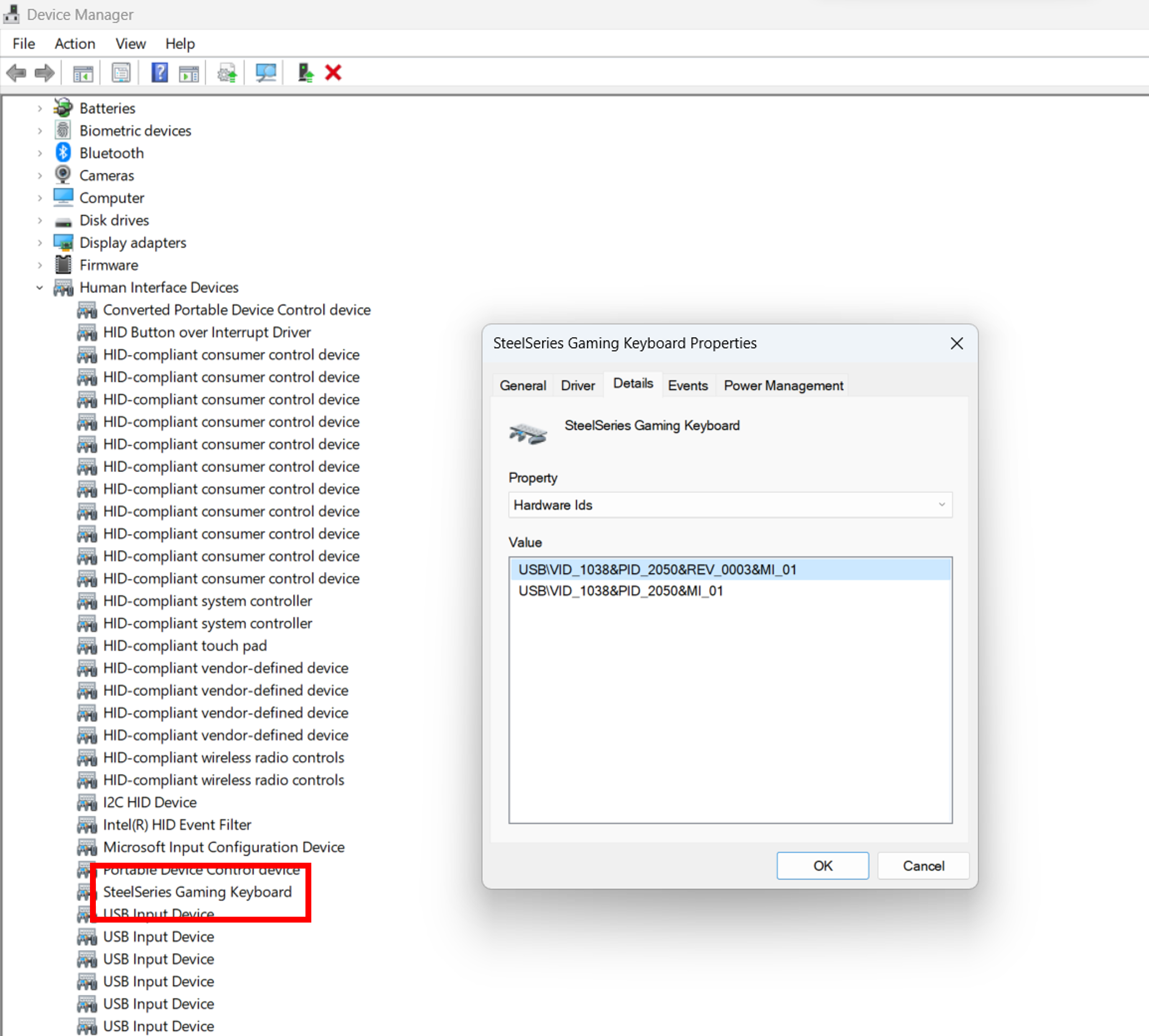Select HID-compliant touch pad device

[185, 646]
